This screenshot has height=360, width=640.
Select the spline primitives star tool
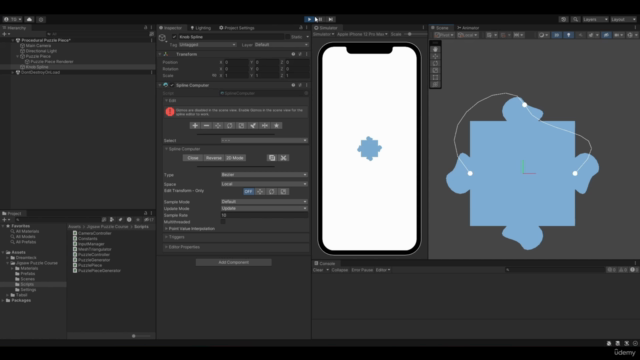tap(276, 125)
